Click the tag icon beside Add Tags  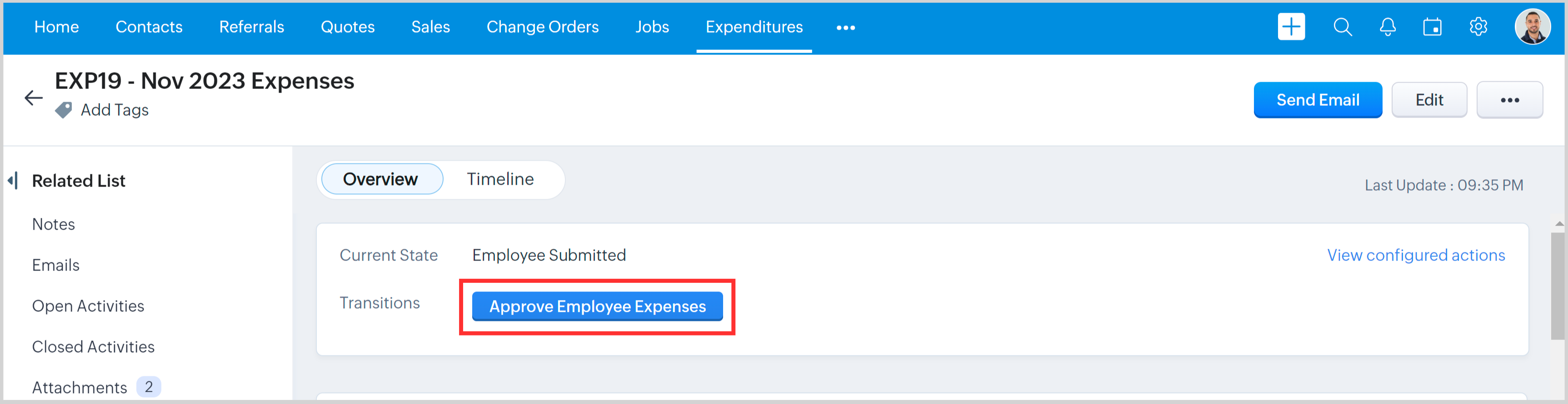click(x=63, y=110)
